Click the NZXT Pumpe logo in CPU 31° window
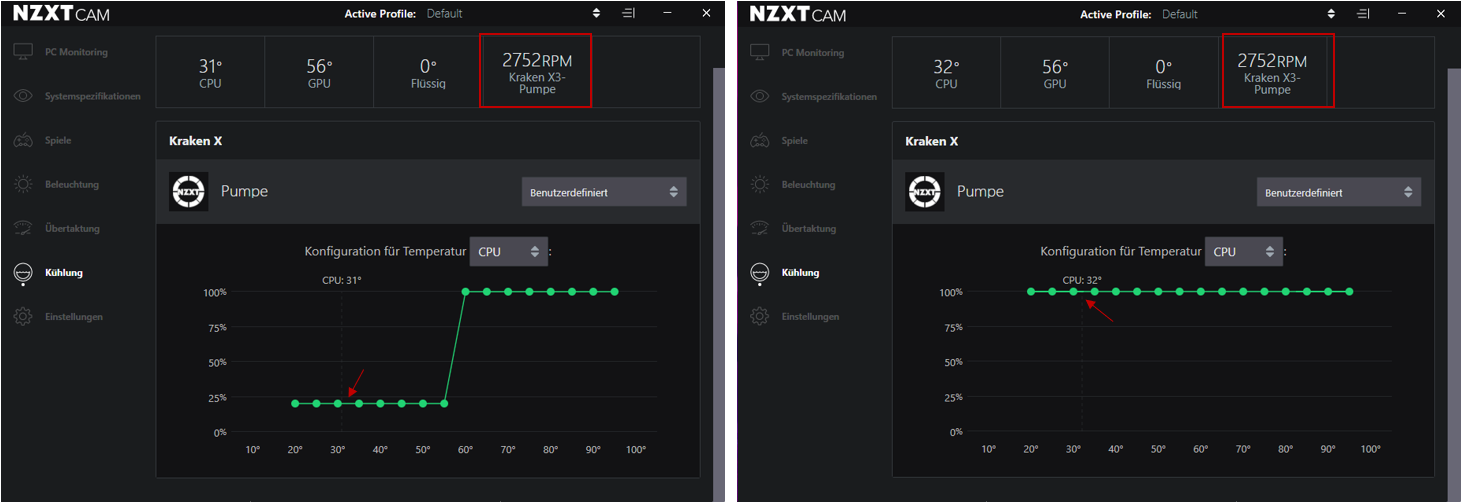 pyautogui.click(x=189, y=191)
